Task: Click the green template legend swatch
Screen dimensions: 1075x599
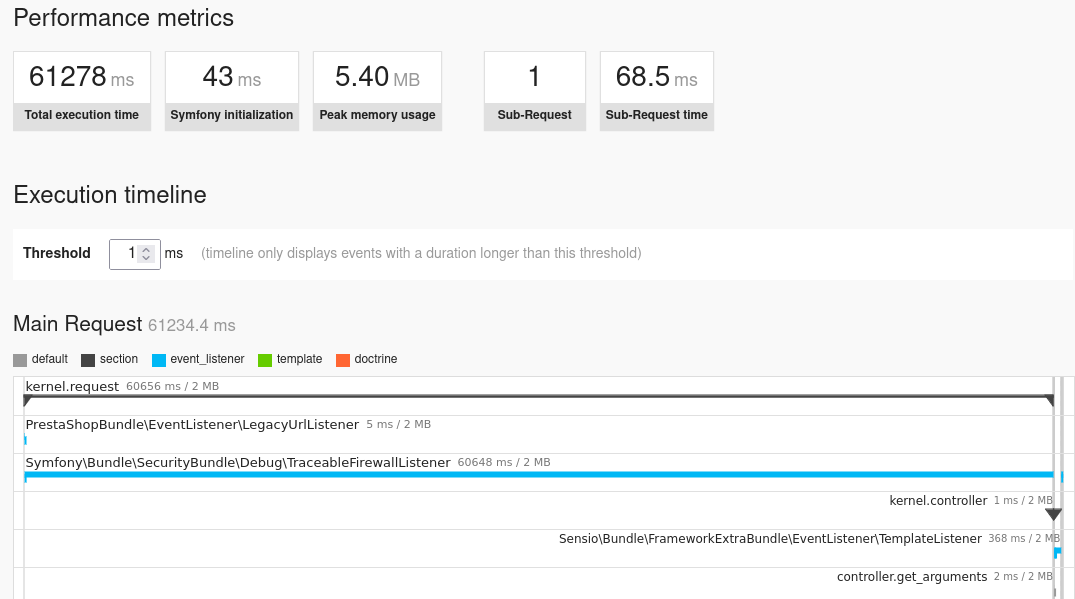Action: (x=265, y=360)
